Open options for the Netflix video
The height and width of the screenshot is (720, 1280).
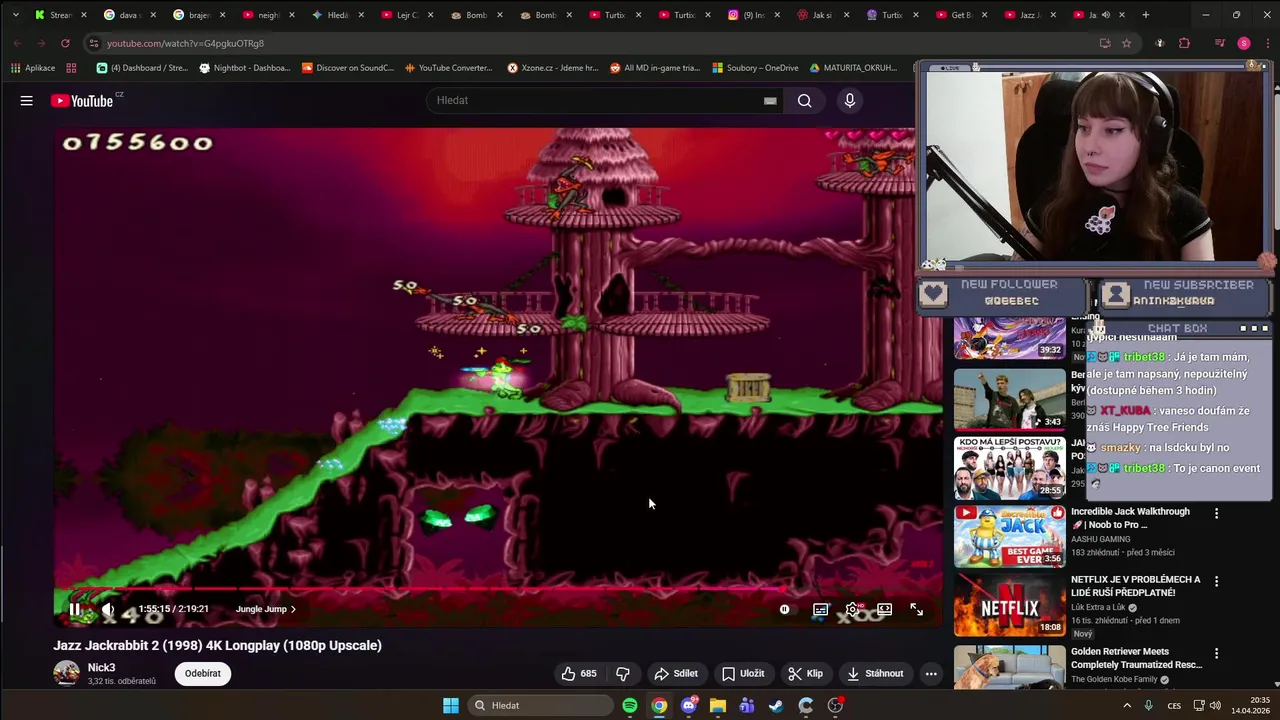point(1216,581)
